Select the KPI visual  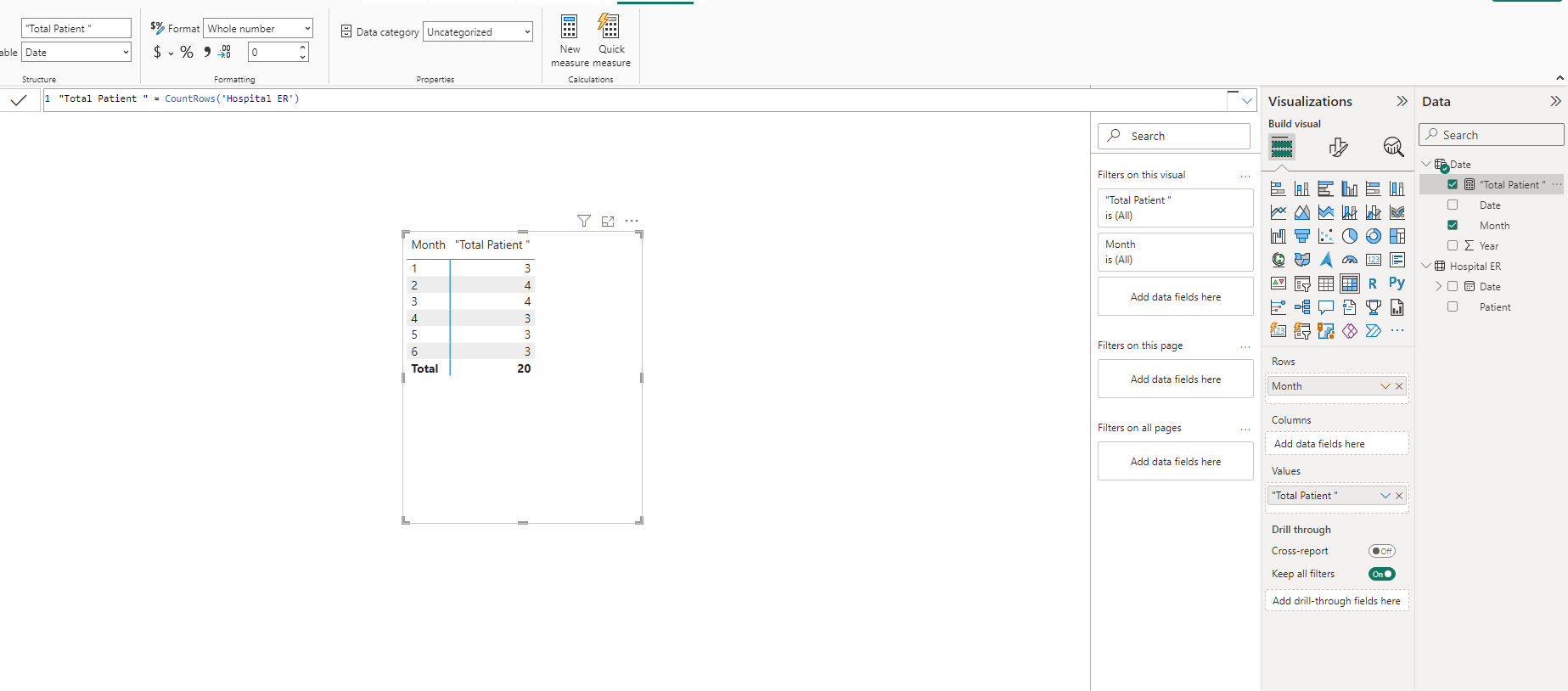tap(1278, 284)
